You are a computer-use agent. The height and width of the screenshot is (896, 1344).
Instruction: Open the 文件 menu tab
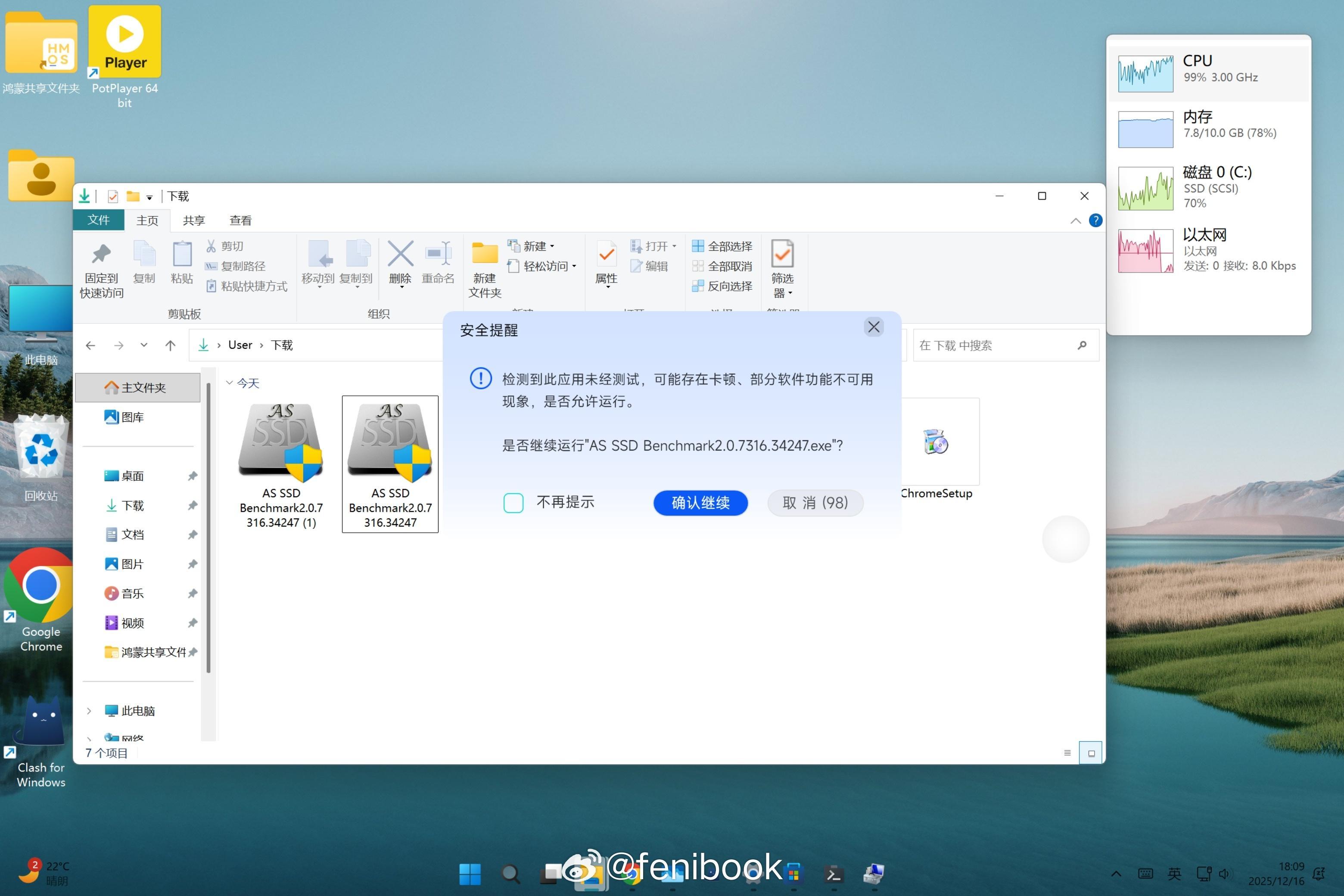coord(98,220)
